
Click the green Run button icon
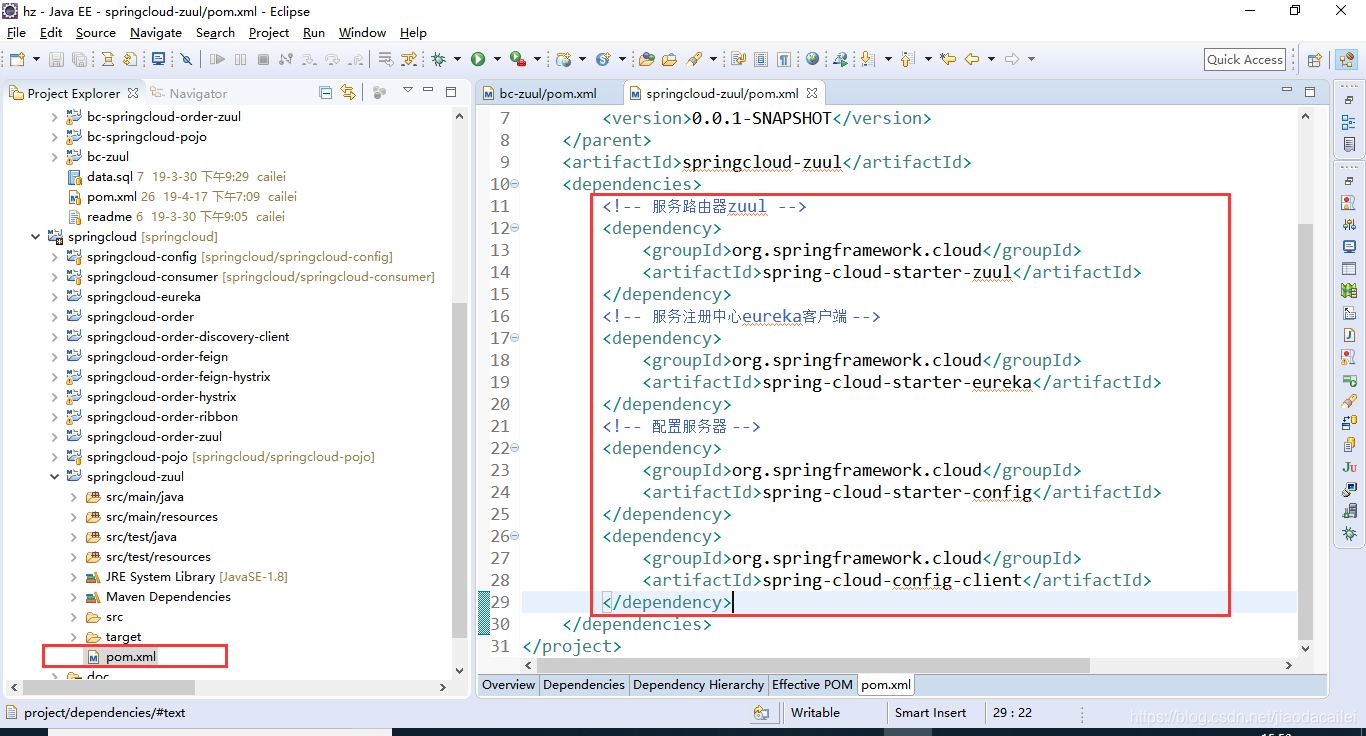pyautogui.click(x=478, y=60)
